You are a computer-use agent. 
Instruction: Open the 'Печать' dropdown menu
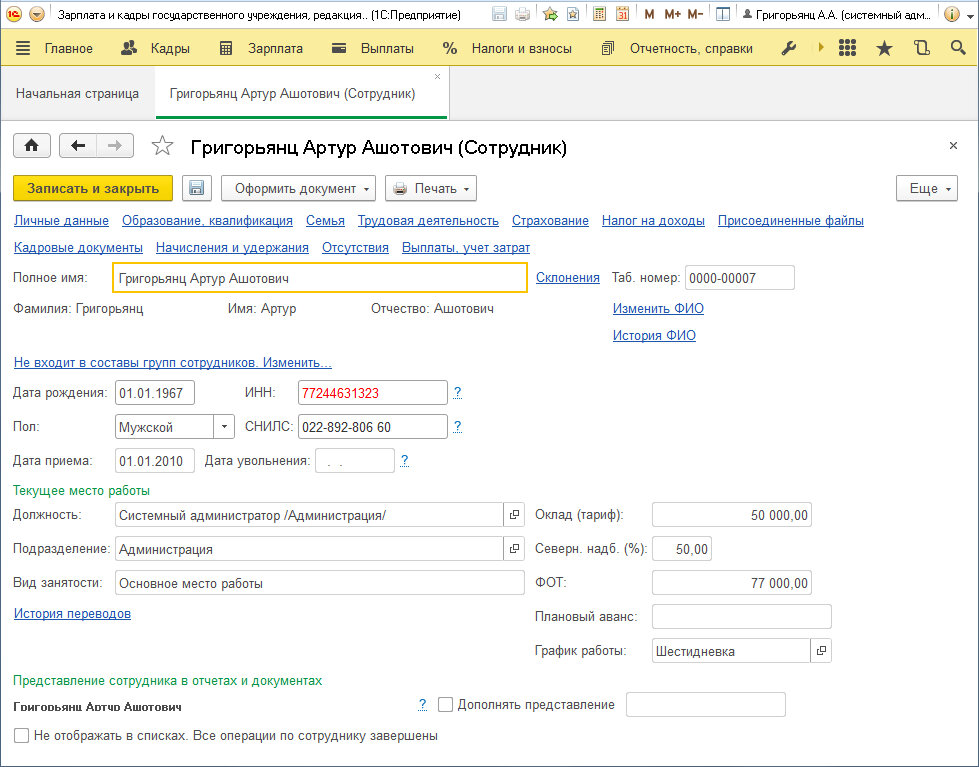coord(430,188)
